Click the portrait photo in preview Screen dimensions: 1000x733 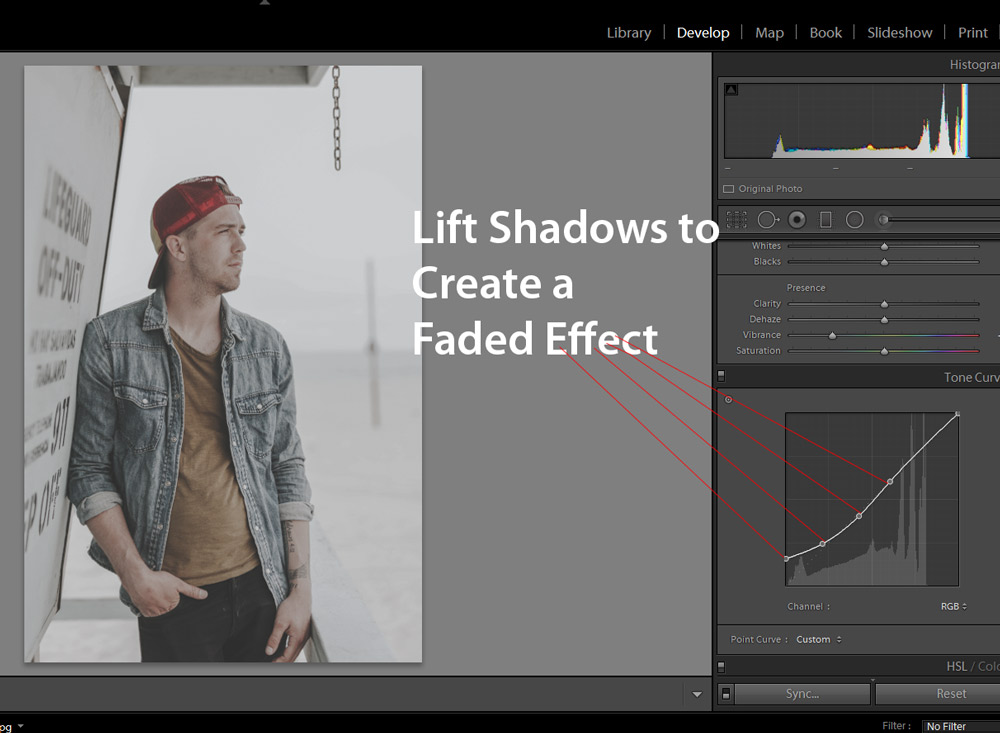(x=223, y=364)
